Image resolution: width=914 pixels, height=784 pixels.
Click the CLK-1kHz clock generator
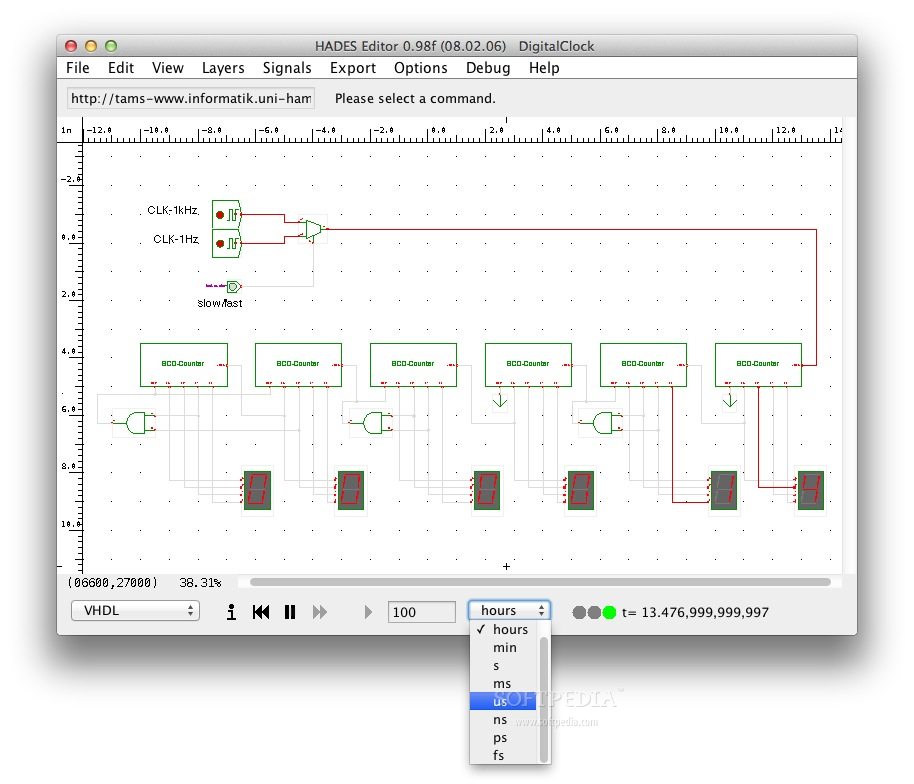pyautogui.click(x=226, y=215)
